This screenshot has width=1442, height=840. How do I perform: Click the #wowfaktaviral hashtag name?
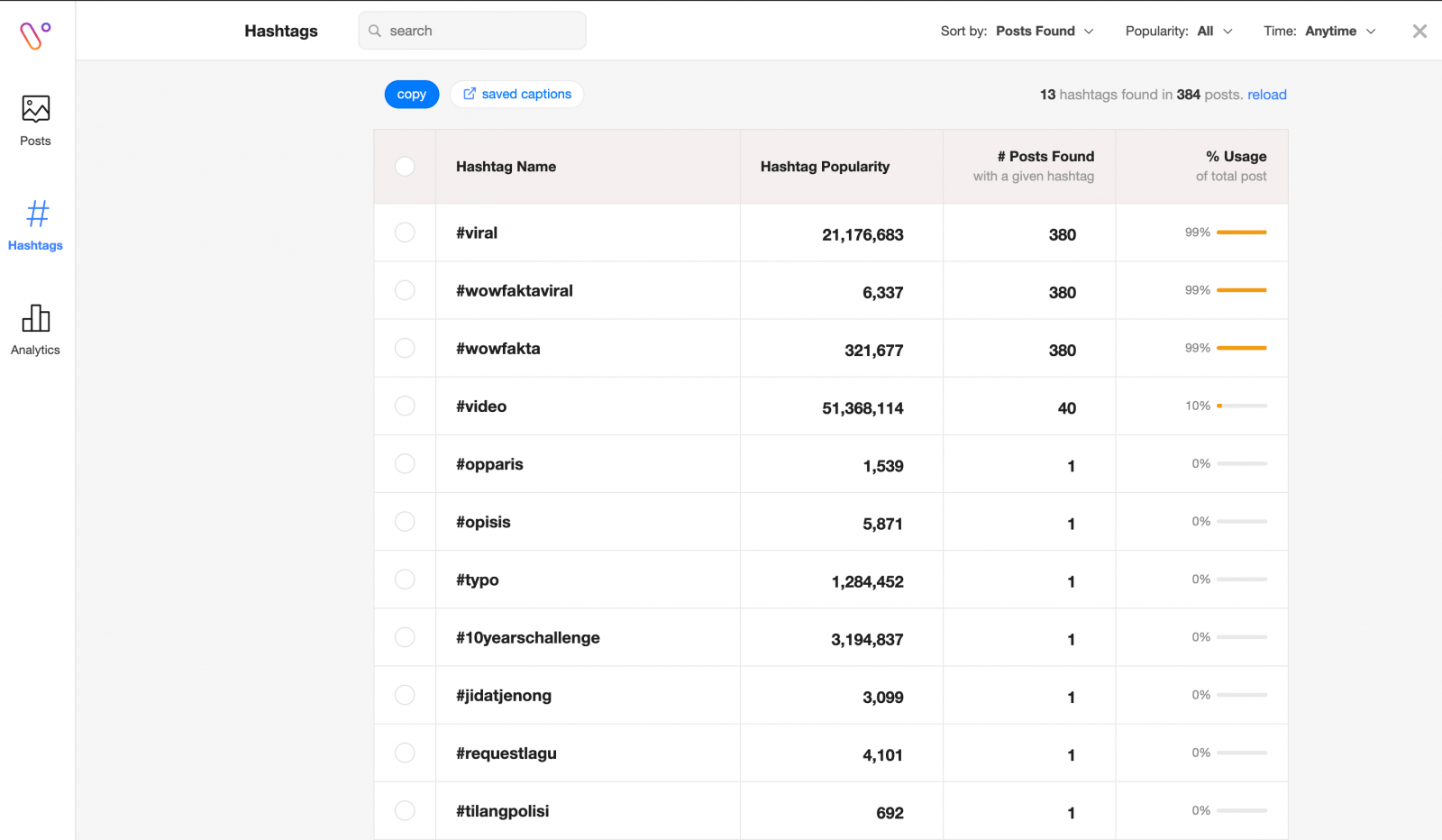coord(515,290)
